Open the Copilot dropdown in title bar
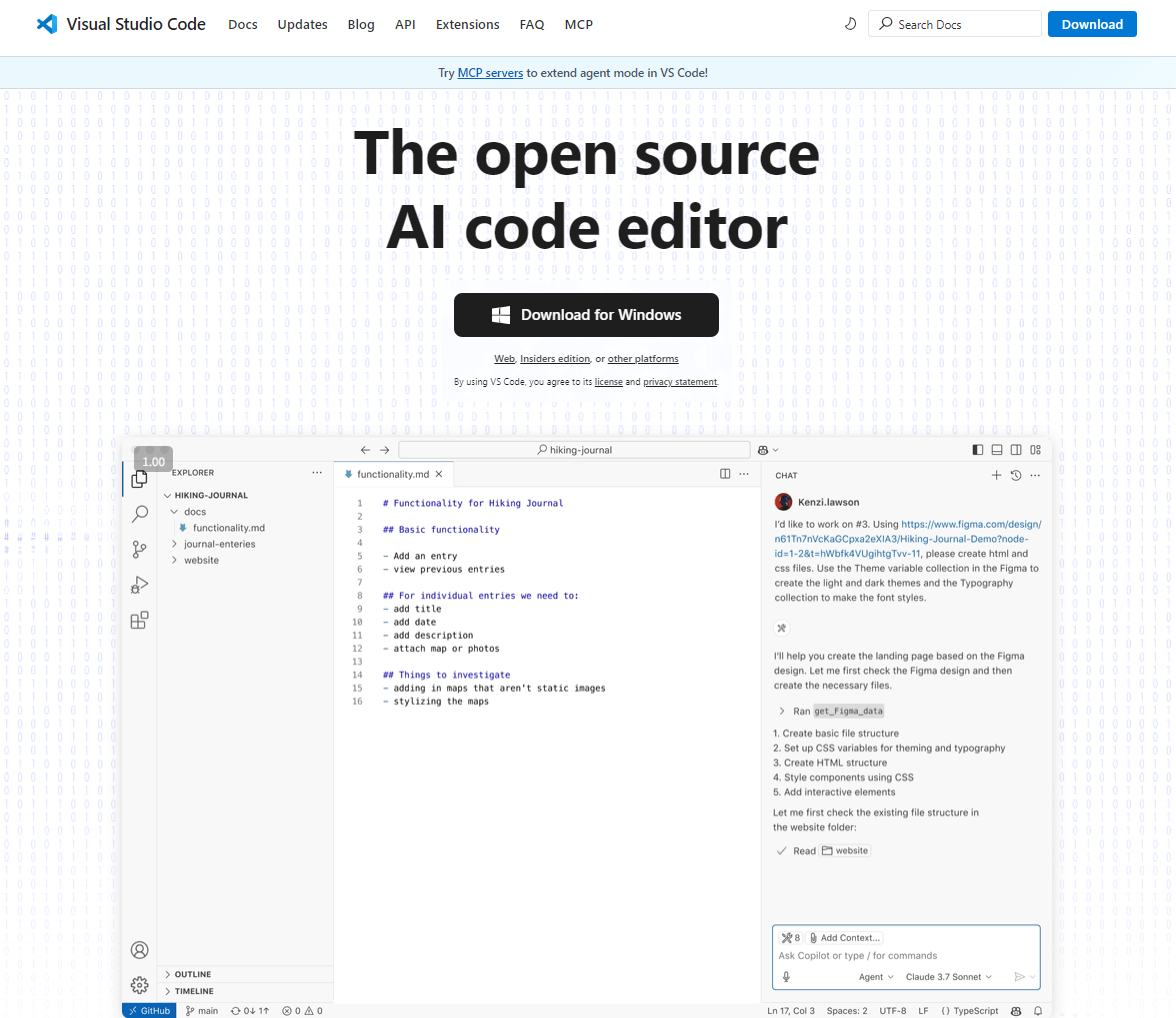Viewport: 1176px width, 1018px height. 768,450
